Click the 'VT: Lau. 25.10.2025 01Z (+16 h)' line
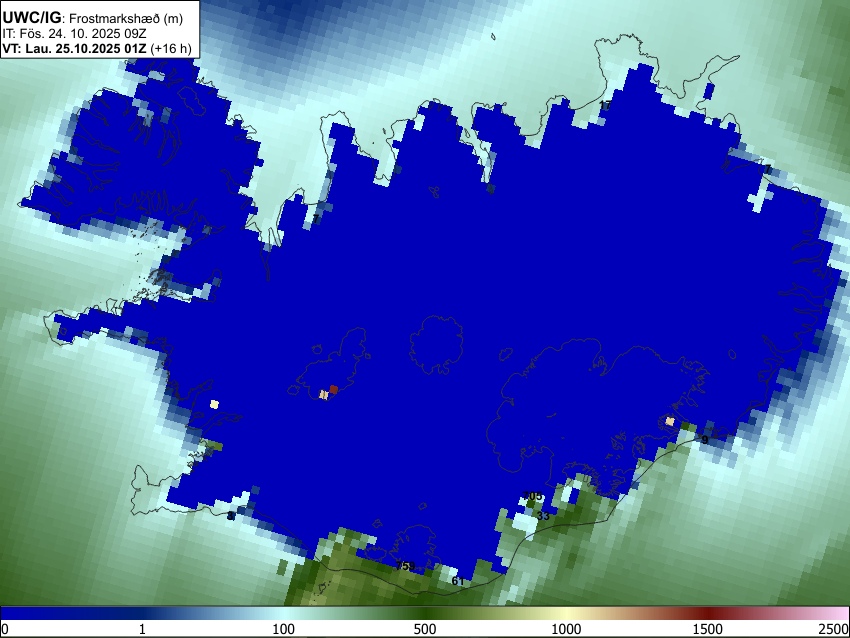 click(97, 49)
